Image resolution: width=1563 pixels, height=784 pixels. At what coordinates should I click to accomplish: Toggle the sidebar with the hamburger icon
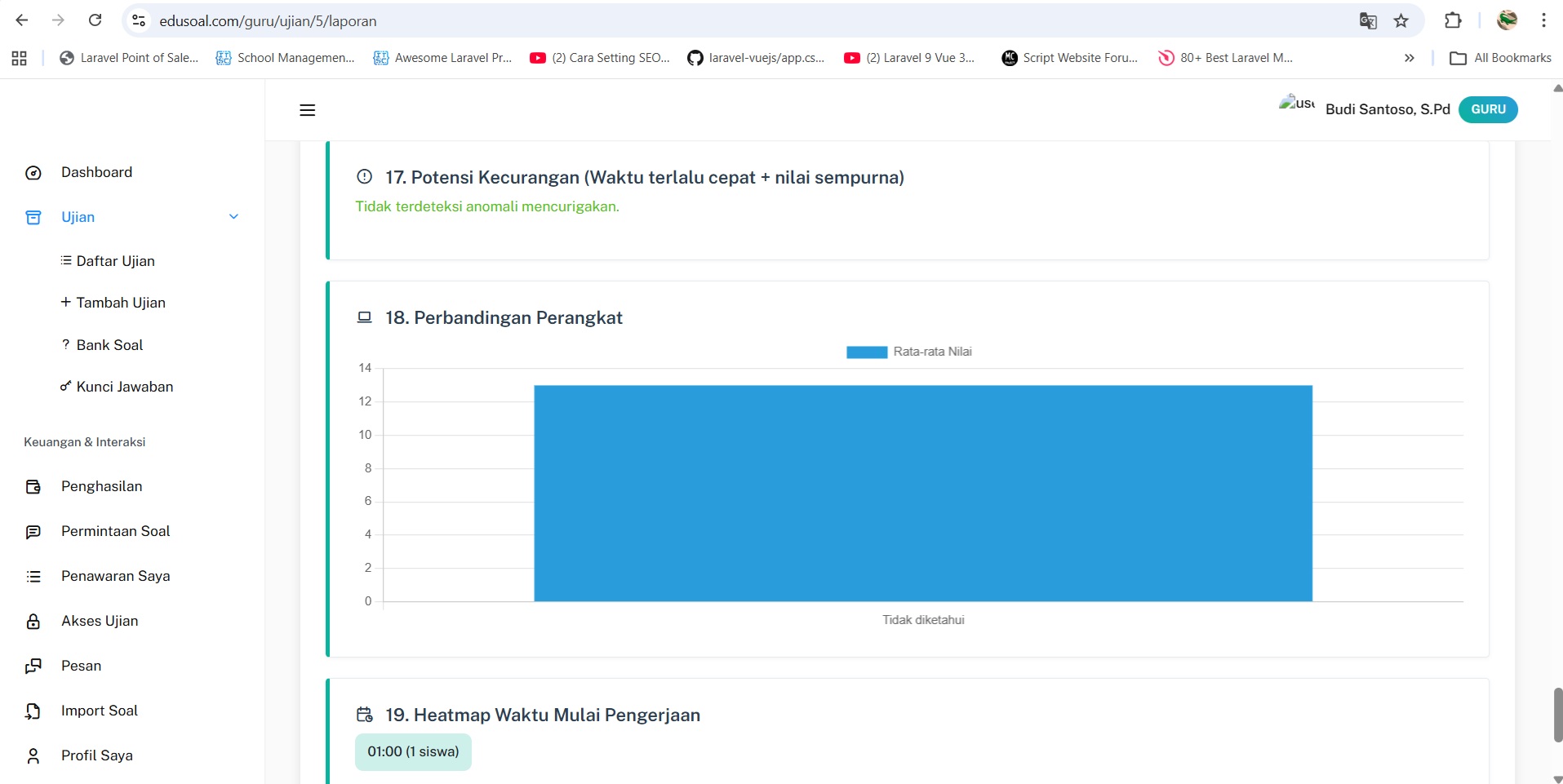308,109
